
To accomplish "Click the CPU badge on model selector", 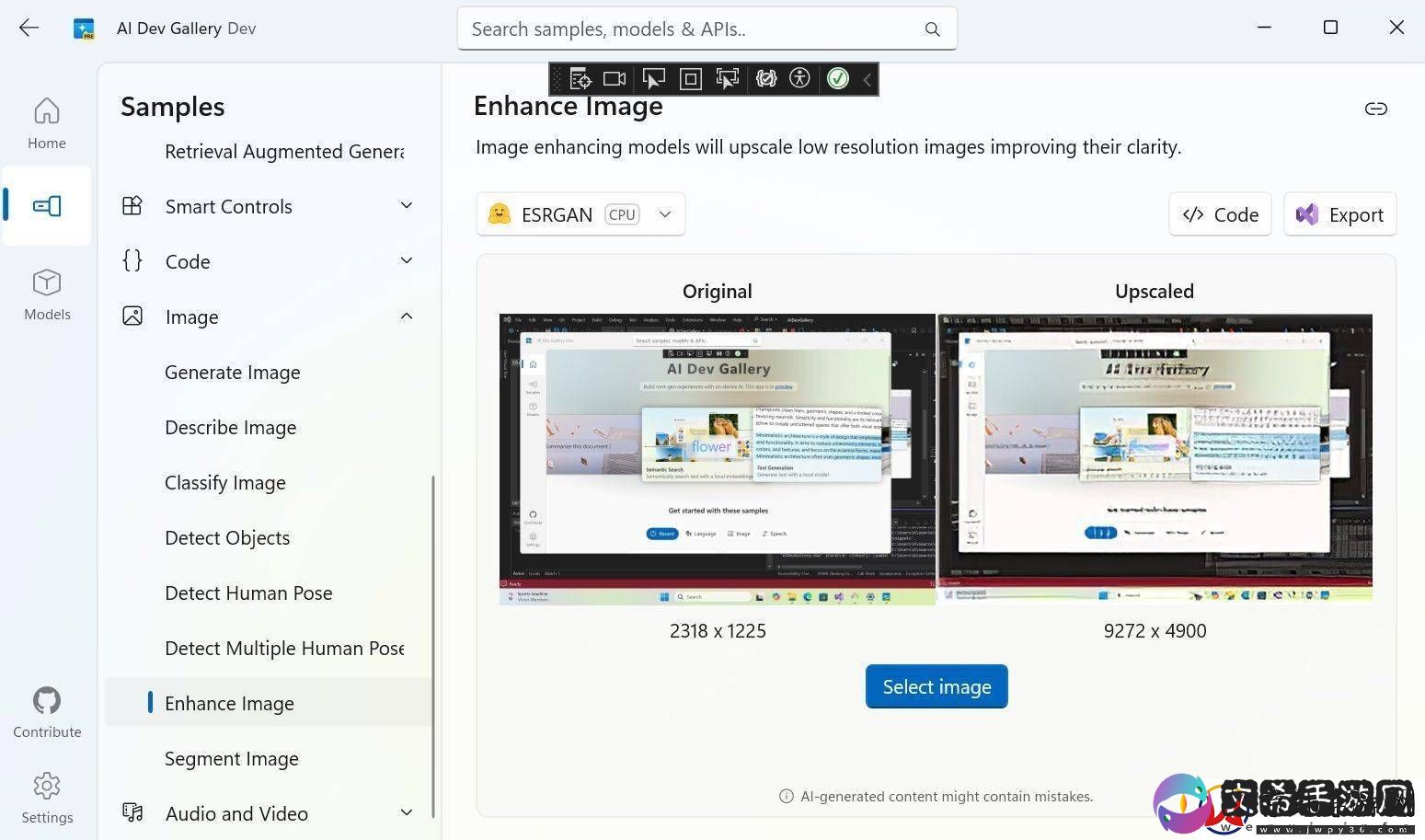I will point(622,214).
